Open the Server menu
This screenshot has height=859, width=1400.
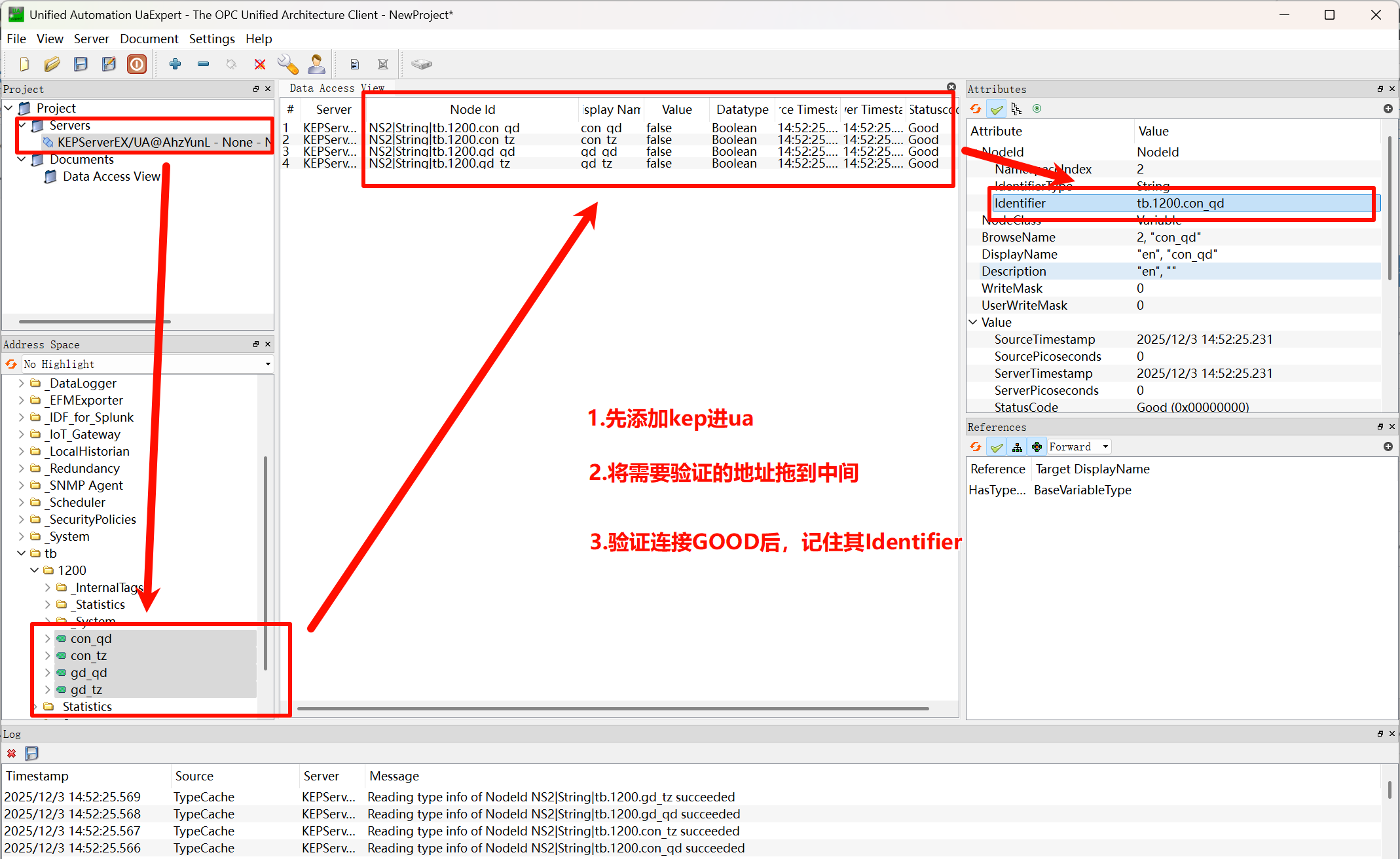(91, 39)
